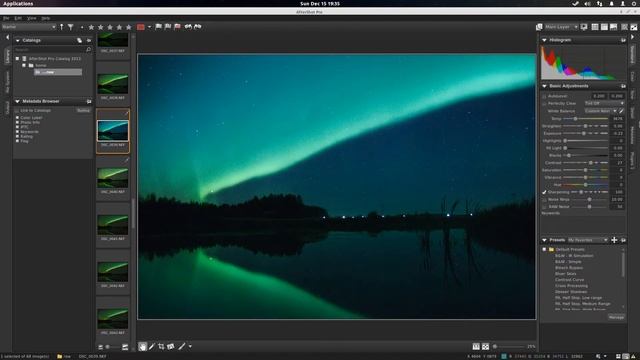The image size is (640, 360).
Task: Apply the red color label
Action: (141, 27)
